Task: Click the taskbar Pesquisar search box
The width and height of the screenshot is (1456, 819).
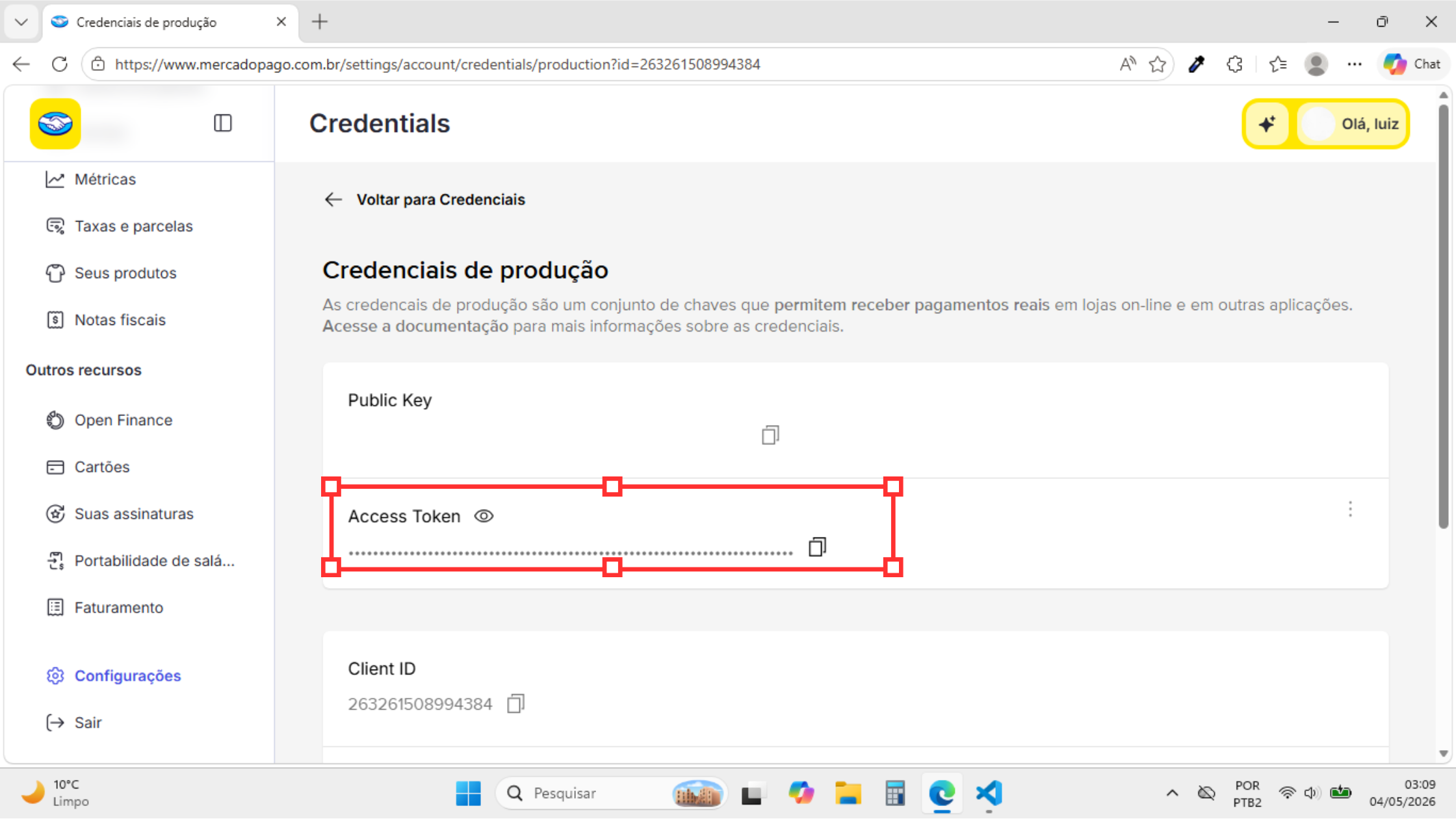Action: pyautogui.click(x=612, y=793)
